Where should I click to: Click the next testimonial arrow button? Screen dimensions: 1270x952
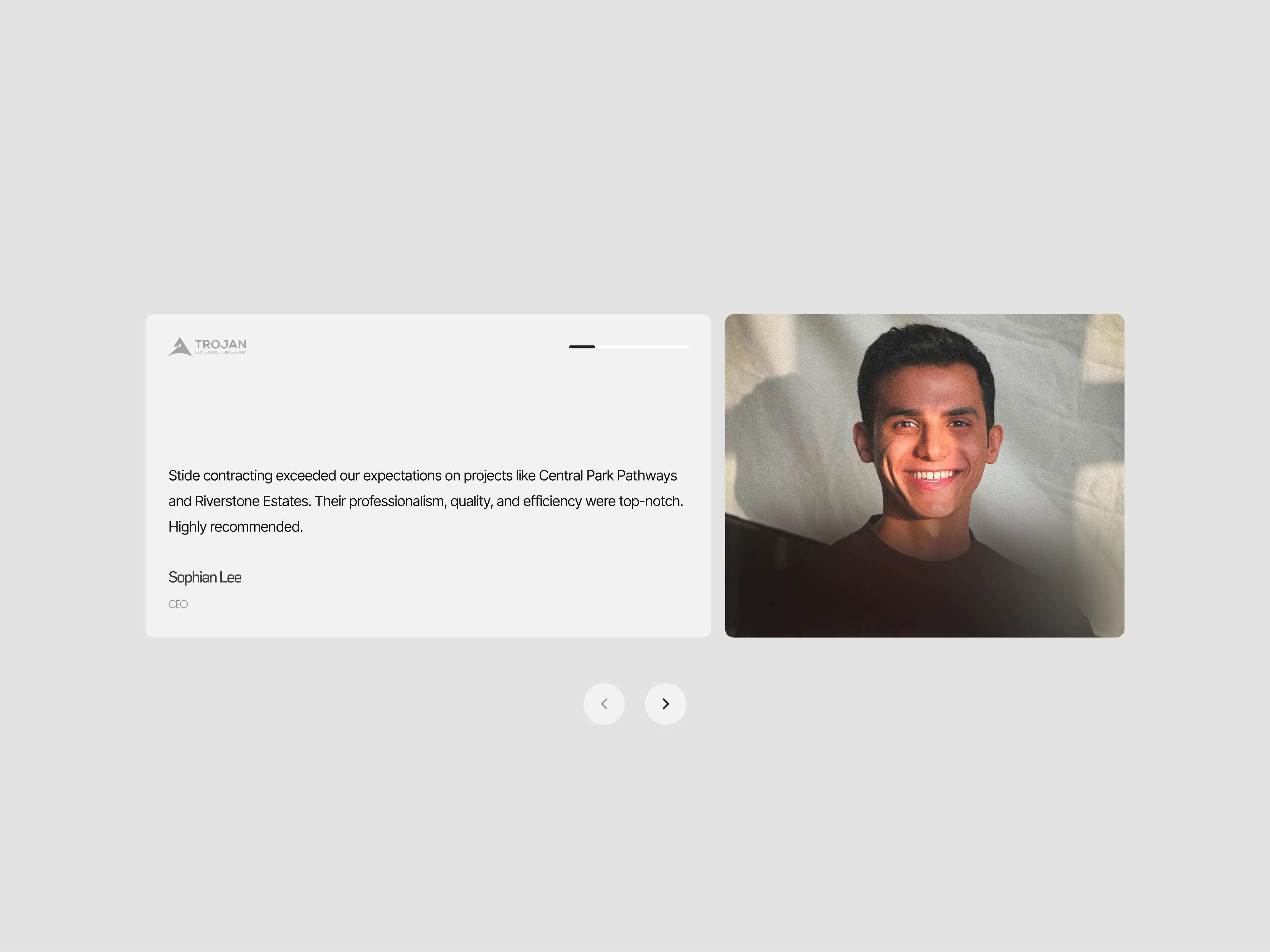[x=665, y=703]
